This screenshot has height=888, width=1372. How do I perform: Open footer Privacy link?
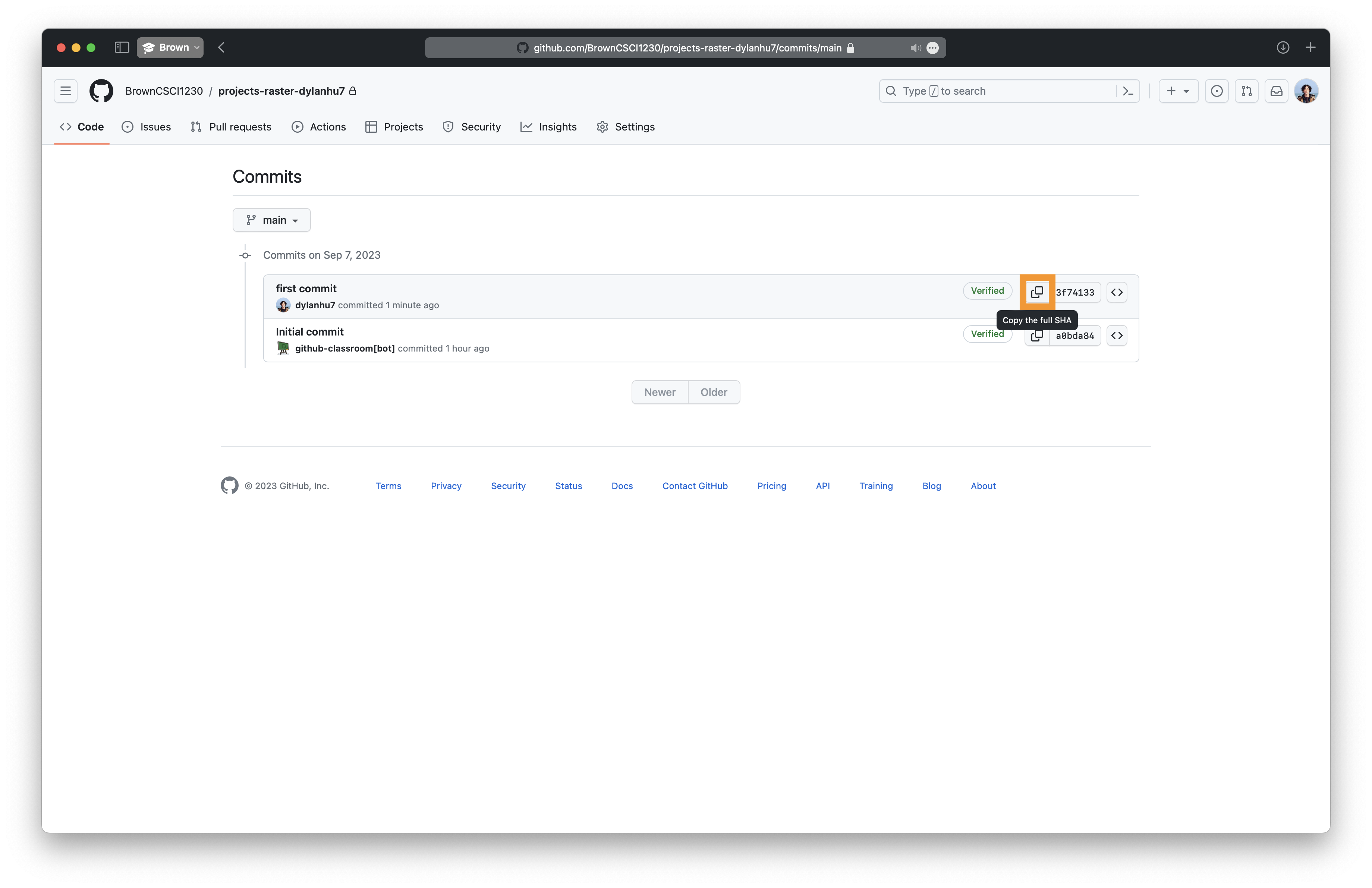pos(446,486)
